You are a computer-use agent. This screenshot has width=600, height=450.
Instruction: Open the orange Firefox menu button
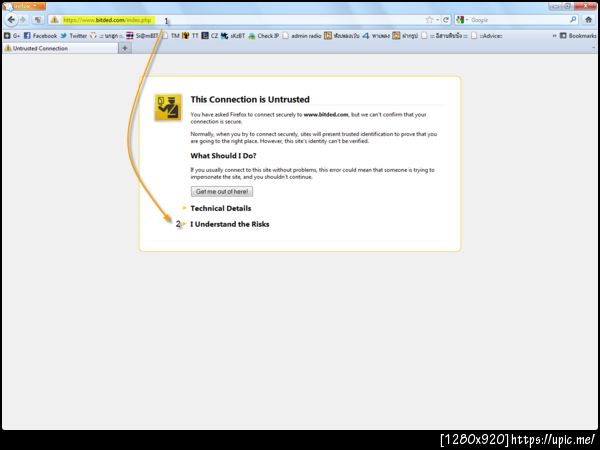pos(24,6)
